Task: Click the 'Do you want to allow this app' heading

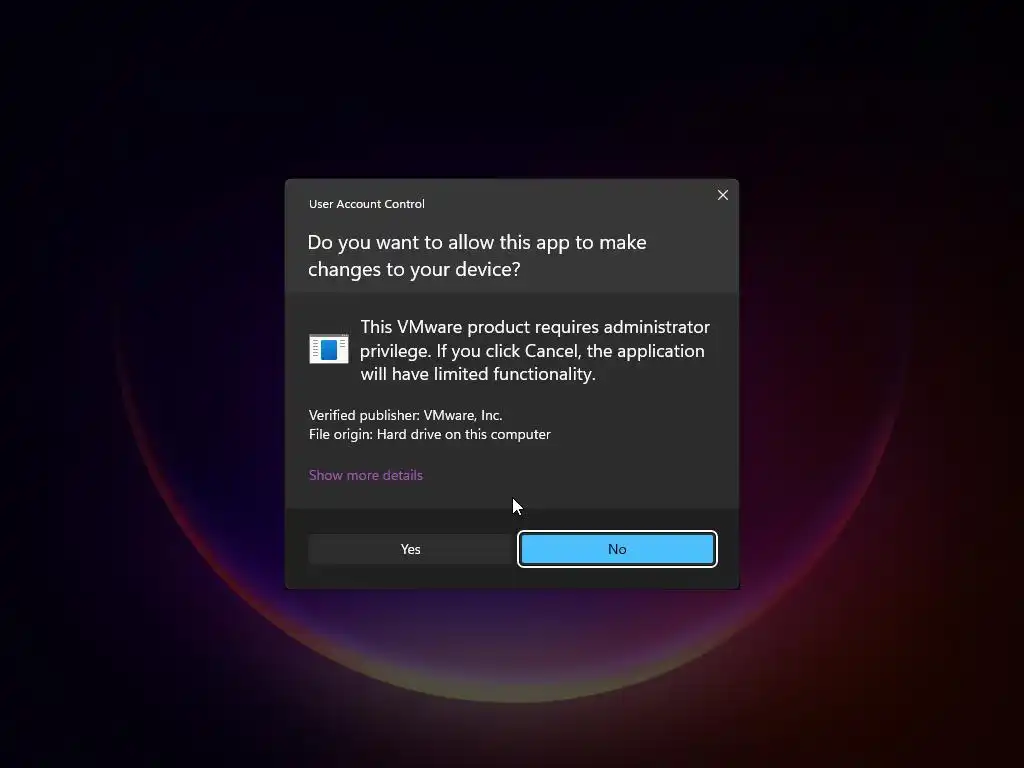Action: click(477, 255)
